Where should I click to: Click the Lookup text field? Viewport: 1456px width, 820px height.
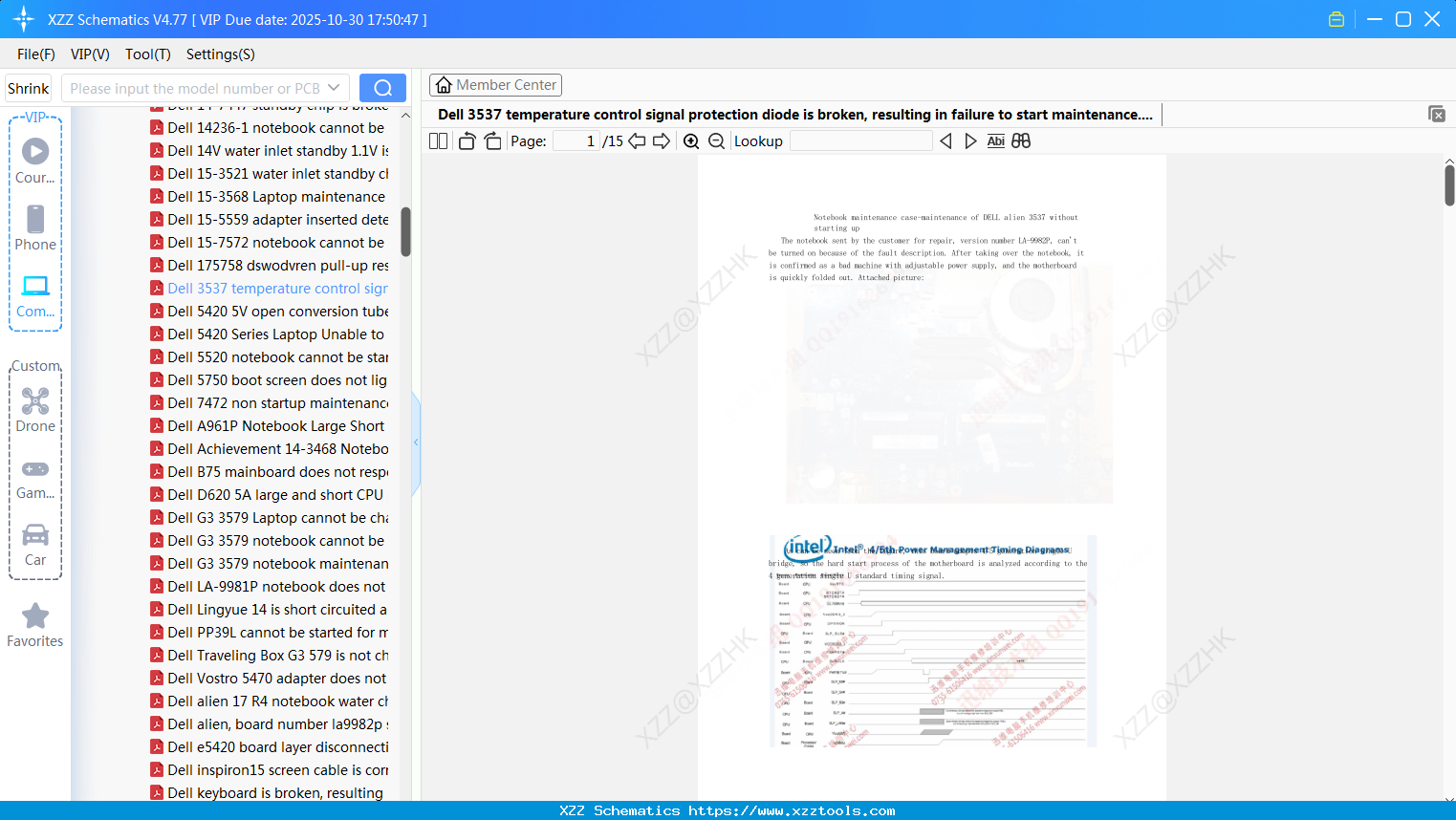tap(861, 141)
